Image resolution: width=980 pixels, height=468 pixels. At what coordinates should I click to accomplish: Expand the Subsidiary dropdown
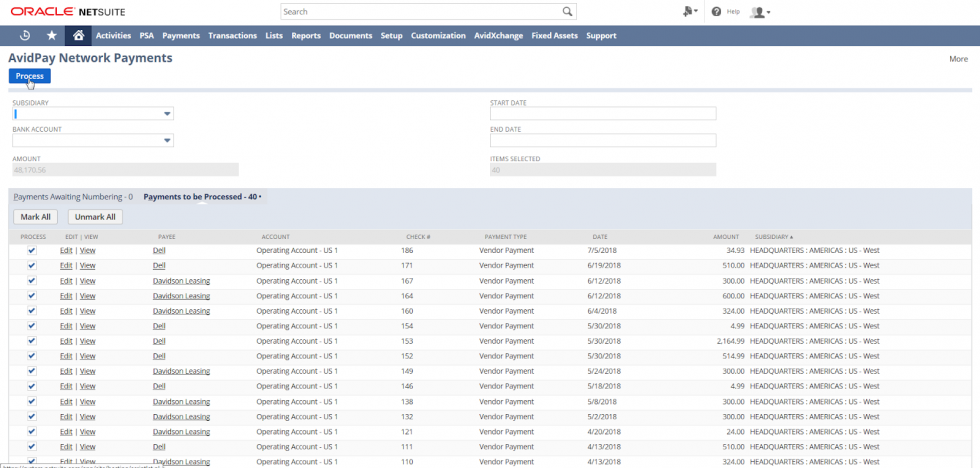(167, 114)
